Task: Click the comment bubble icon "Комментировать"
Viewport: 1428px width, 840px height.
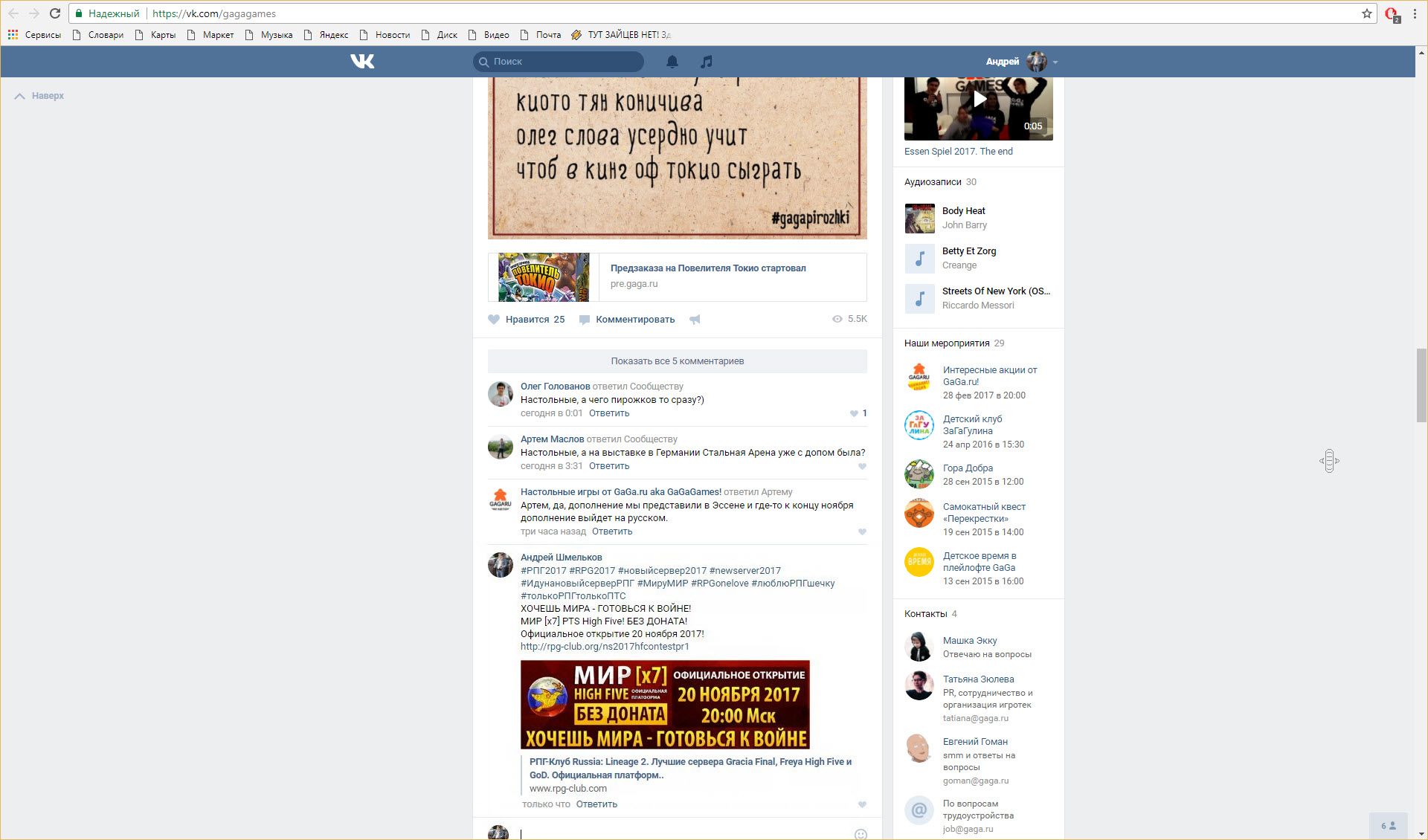Action: point(585,320)
